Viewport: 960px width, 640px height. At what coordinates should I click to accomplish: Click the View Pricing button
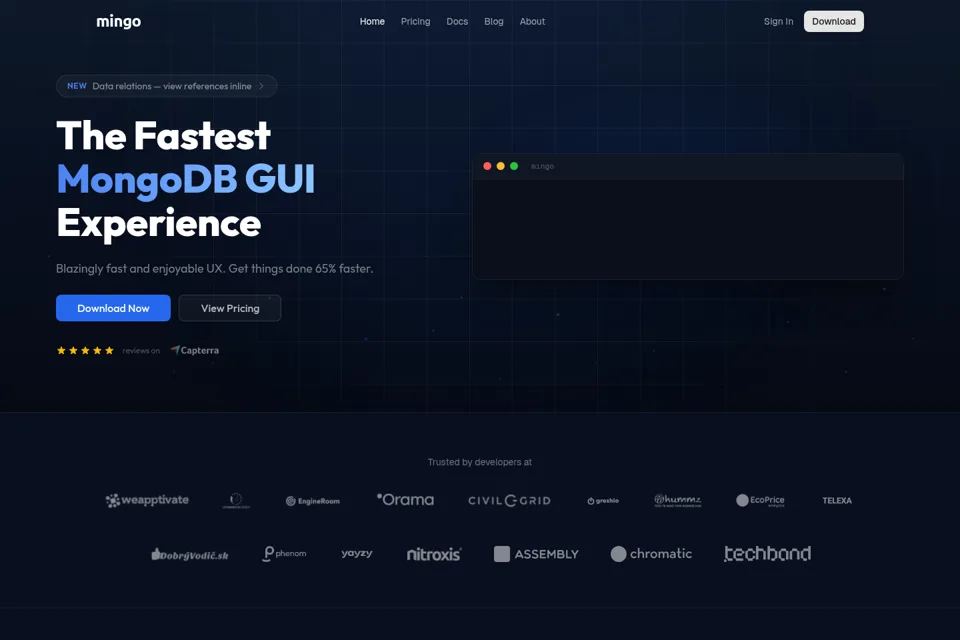[x=230, y=308]
